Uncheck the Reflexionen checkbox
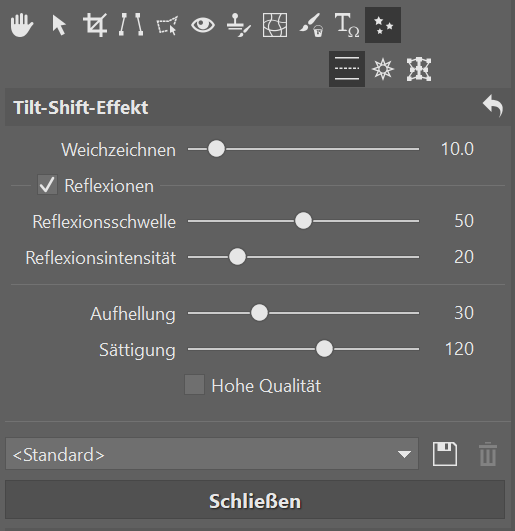 click(x=47, y=185)
